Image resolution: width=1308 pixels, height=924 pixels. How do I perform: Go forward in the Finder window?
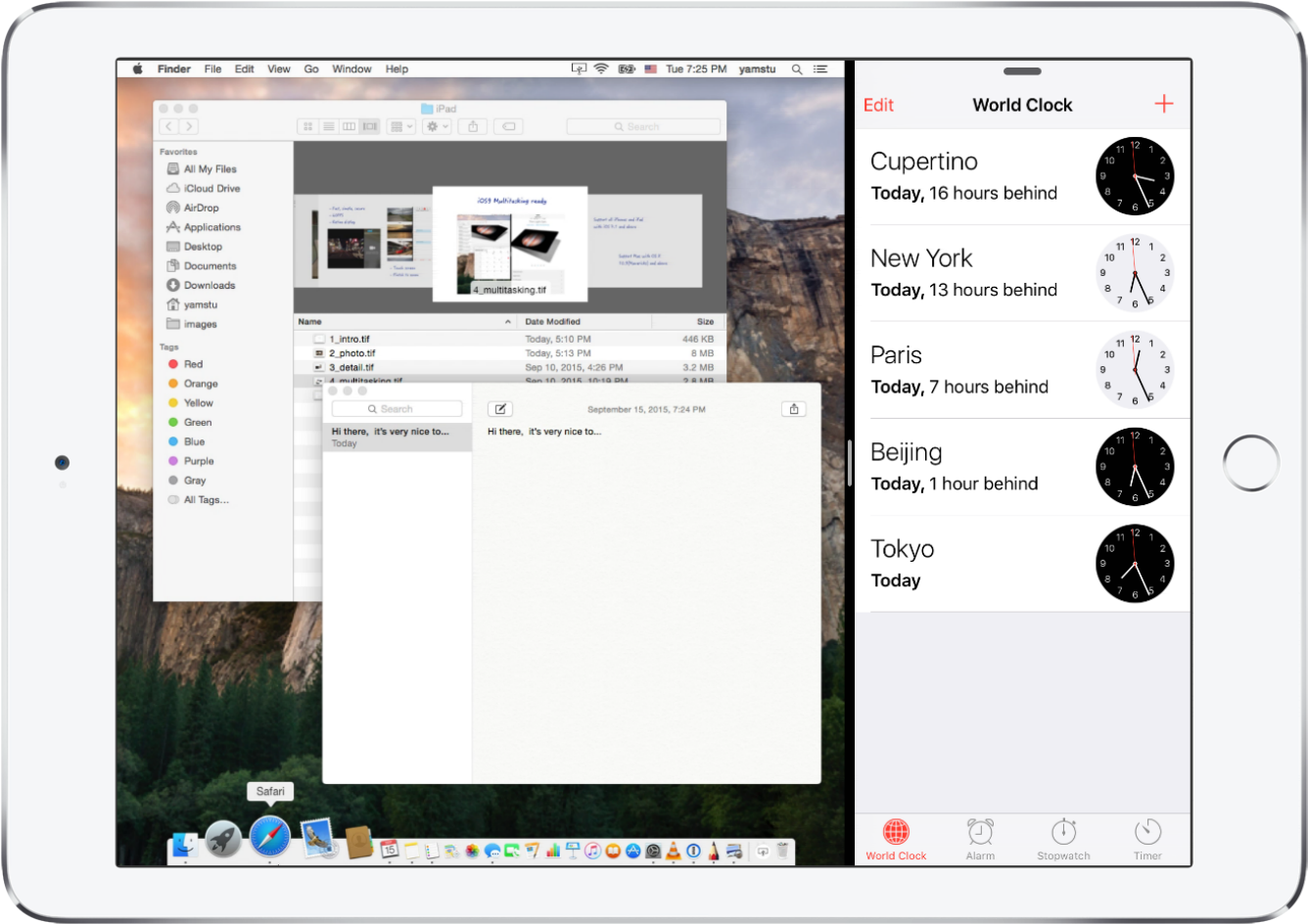189,126
